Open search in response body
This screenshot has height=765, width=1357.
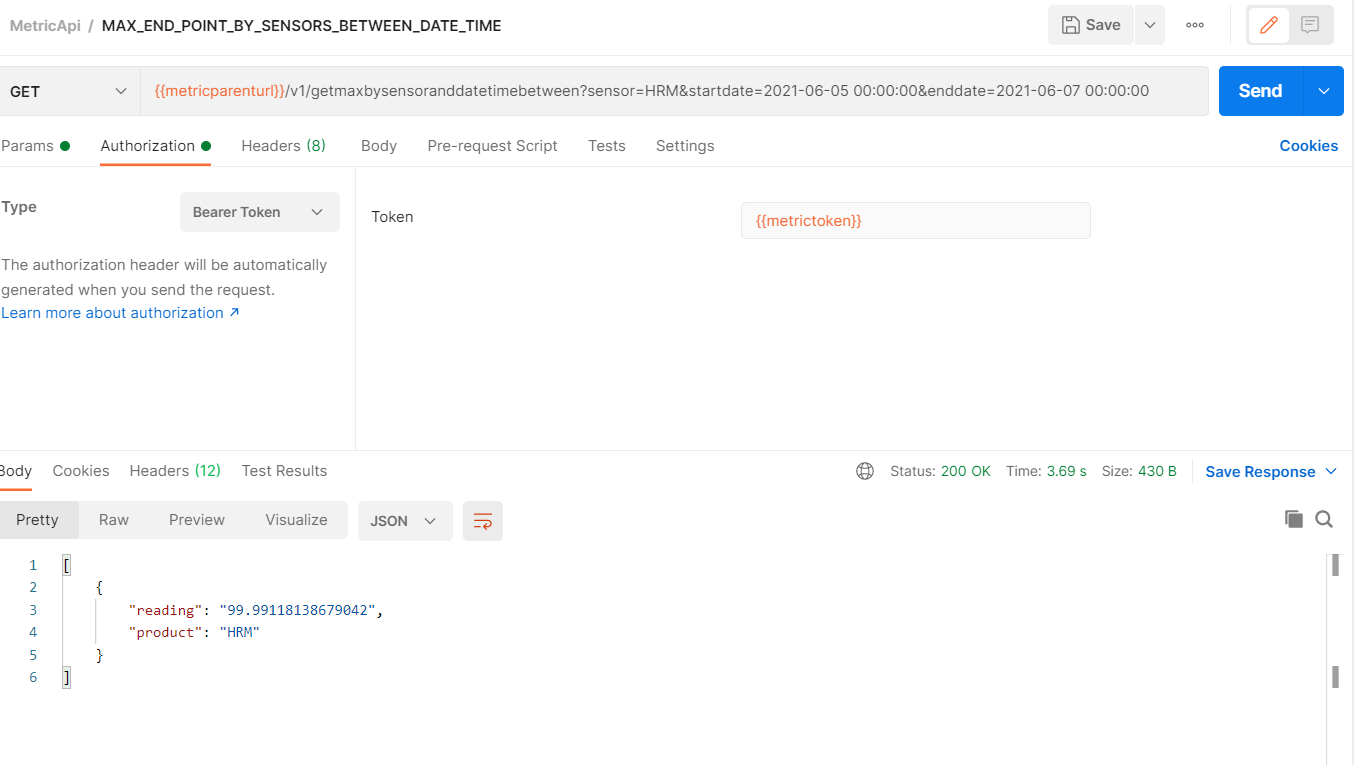[x=1324, y=519]
